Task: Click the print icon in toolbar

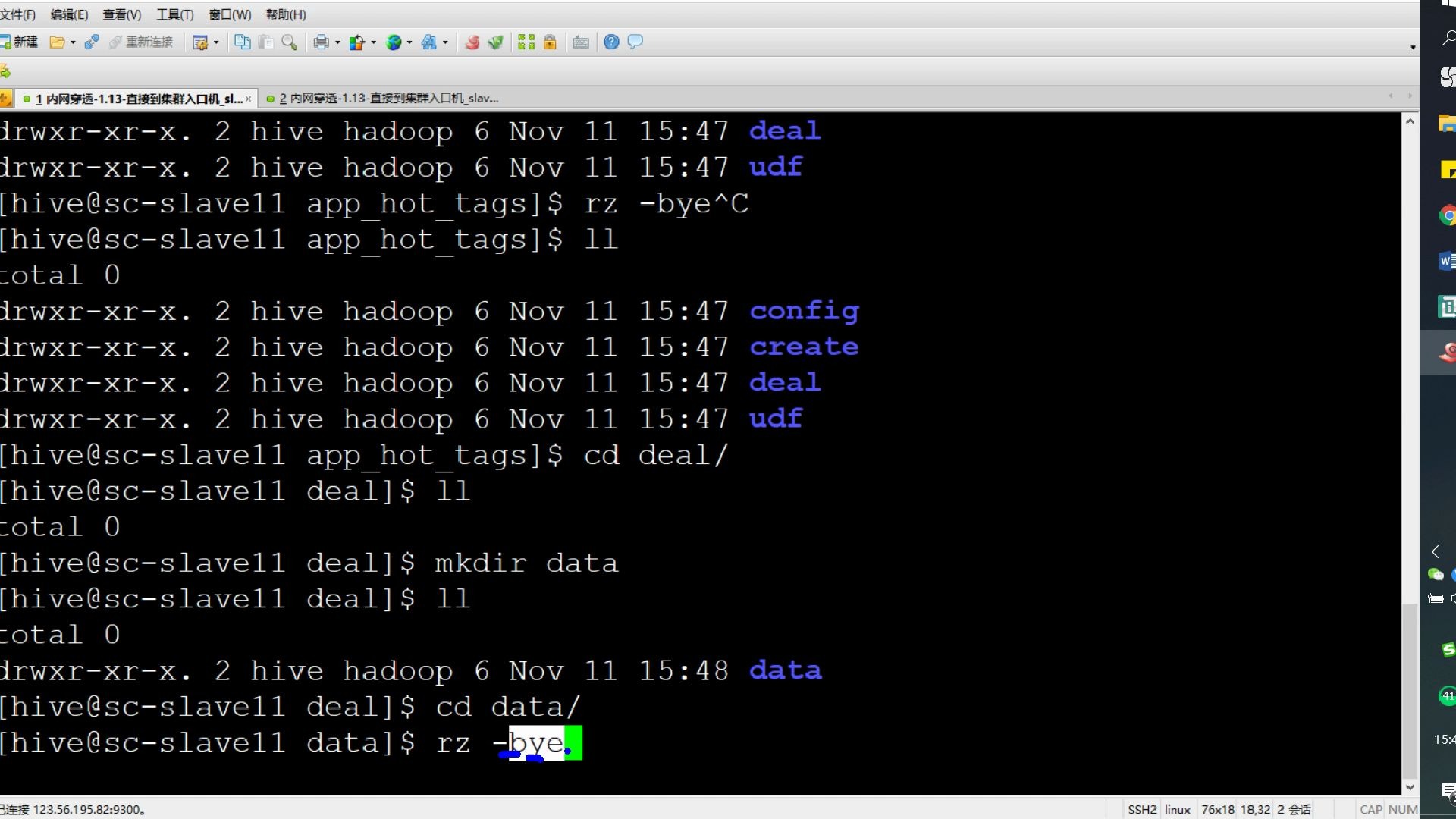Action: pyautogui.click(x=321, y=41)
